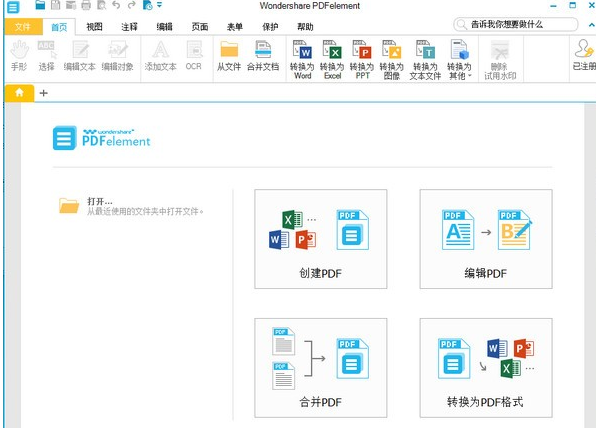Select the 转换为 PPT conversion tool

click(362, 59)
